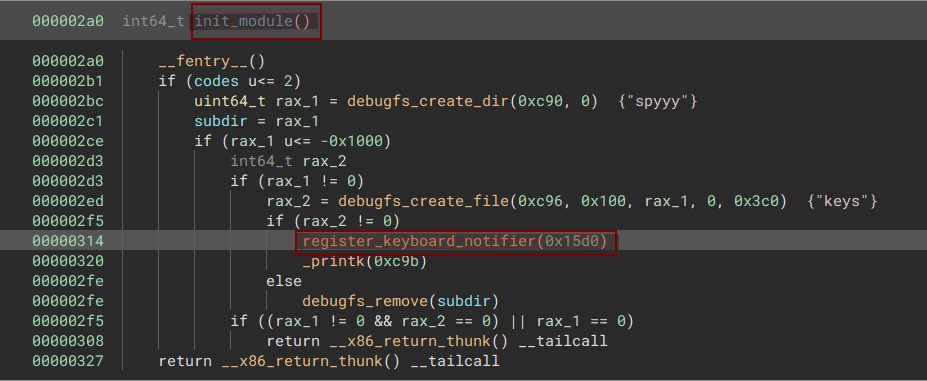Select the codes variable in if condition

tap(217, 81)
